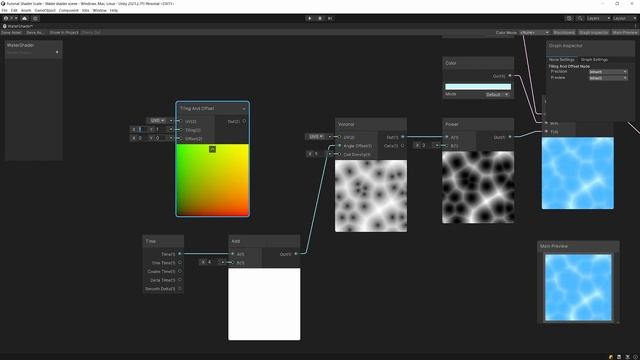Click the Offset X value input field
The image size is (640, 360).
pos(142,138)
